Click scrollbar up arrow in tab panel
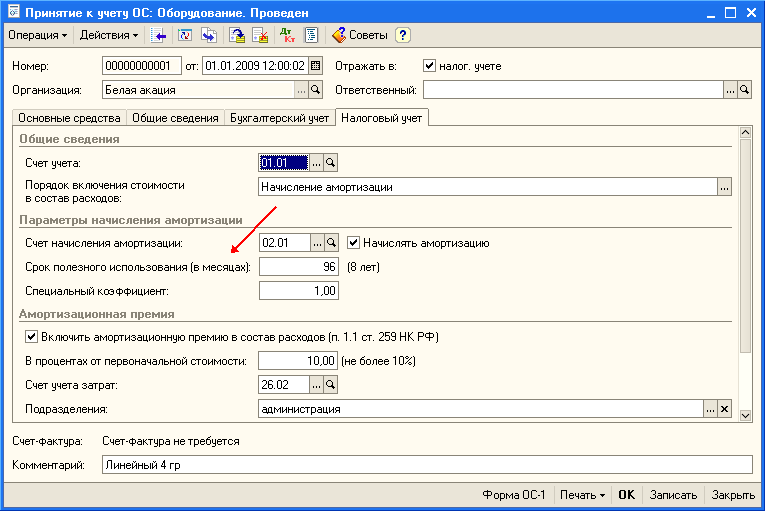The width and height of the screenshot is (765, 511). [x=745, y=132]
